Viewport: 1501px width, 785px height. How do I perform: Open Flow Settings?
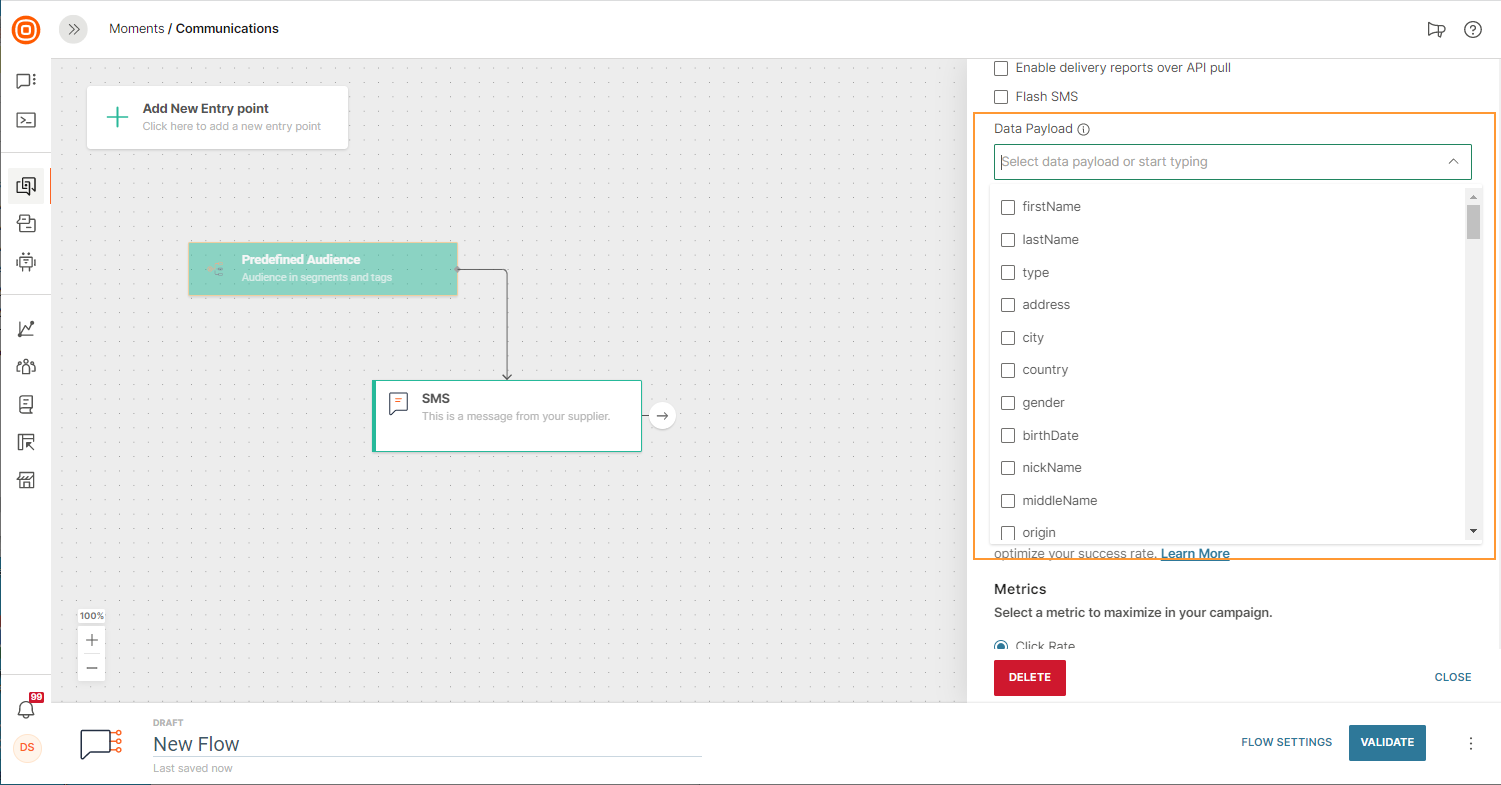(x=1286, y=743)
